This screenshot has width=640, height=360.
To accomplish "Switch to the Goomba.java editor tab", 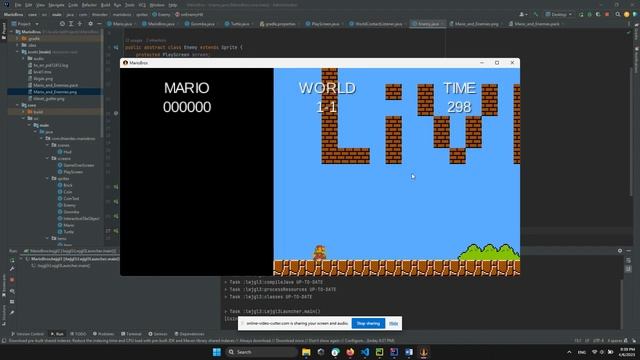I will pos(200,24).
